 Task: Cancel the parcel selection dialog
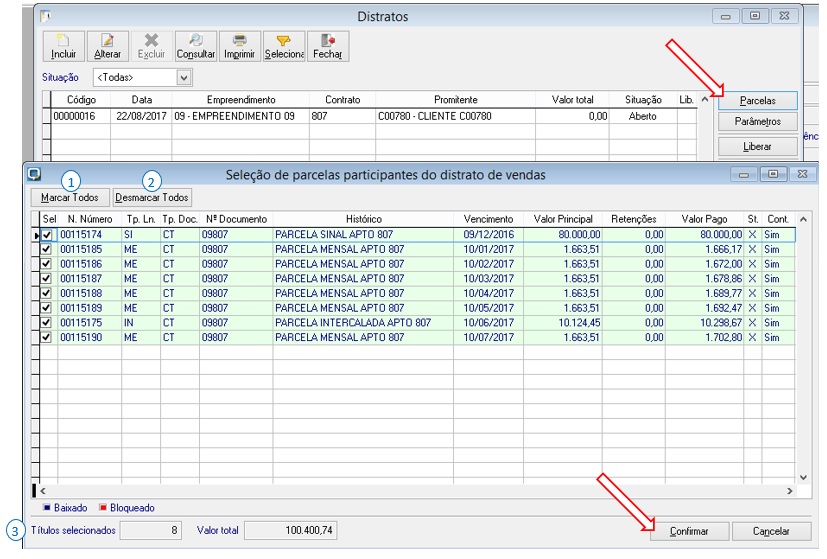click(x=771, y=532)
